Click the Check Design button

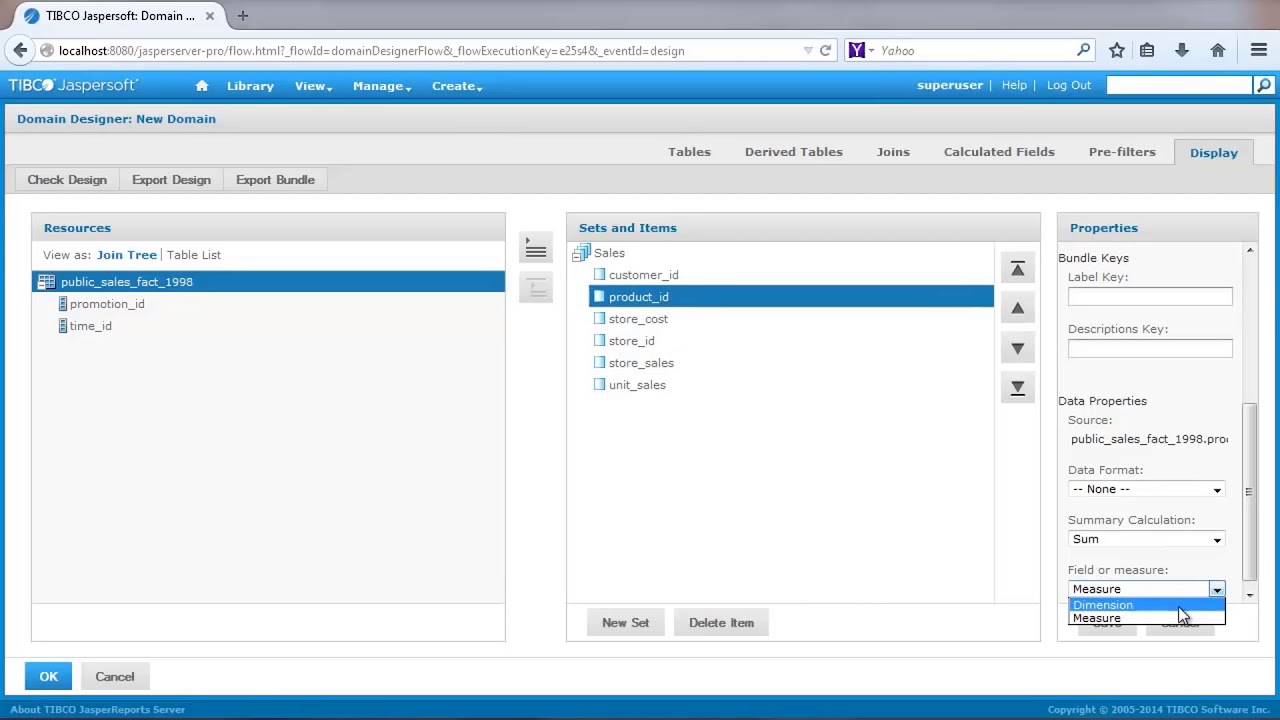coord(67,180)
